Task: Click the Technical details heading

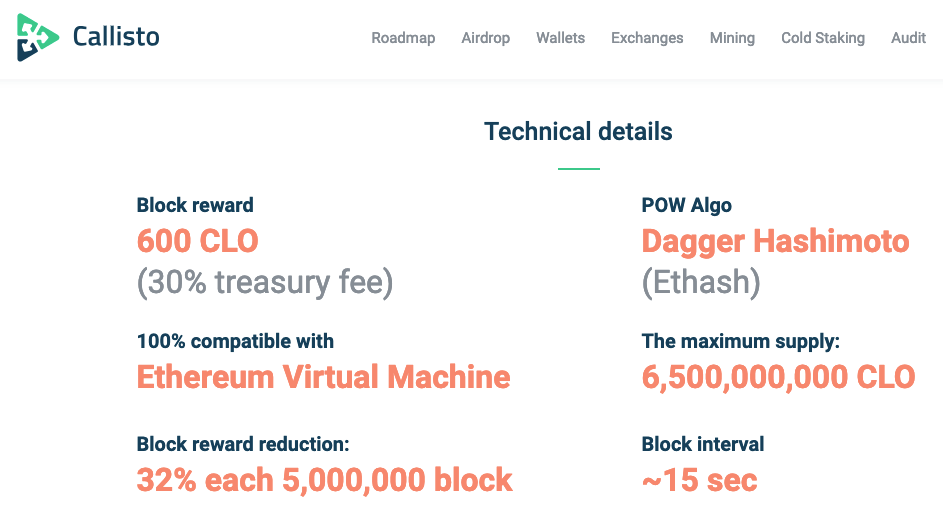Action: [578, 131]
